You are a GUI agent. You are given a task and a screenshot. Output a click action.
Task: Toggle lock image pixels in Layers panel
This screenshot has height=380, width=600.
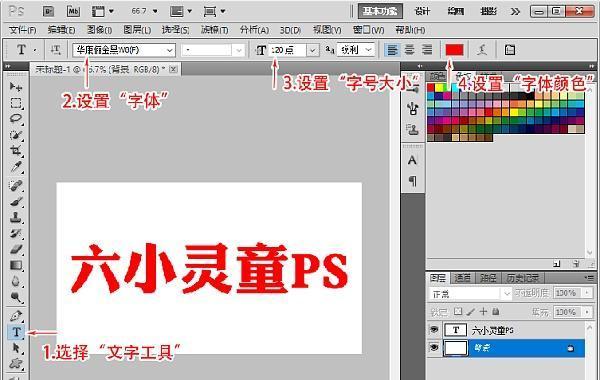click(x=471, y=312)
